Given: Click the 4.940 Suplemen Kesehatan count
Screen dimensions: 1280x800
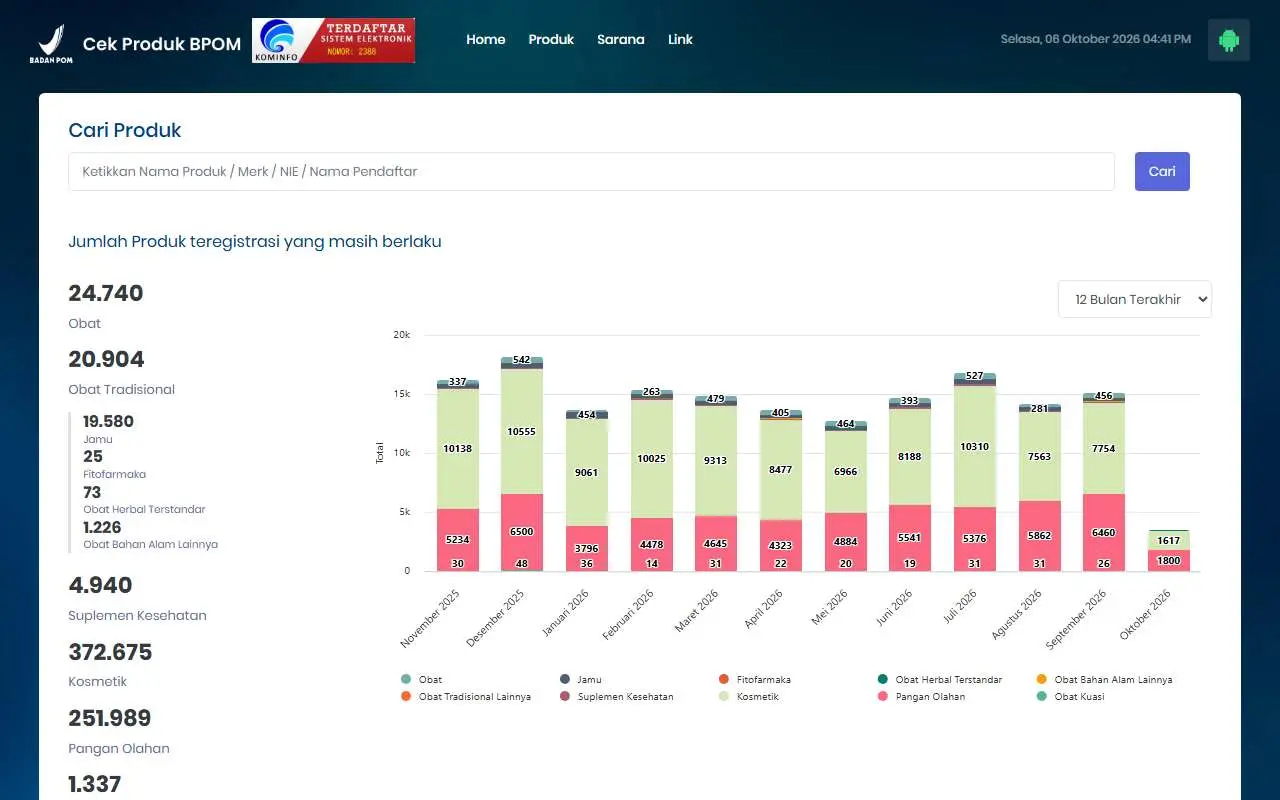Looking at the screenshot, I should pos(100,585).
